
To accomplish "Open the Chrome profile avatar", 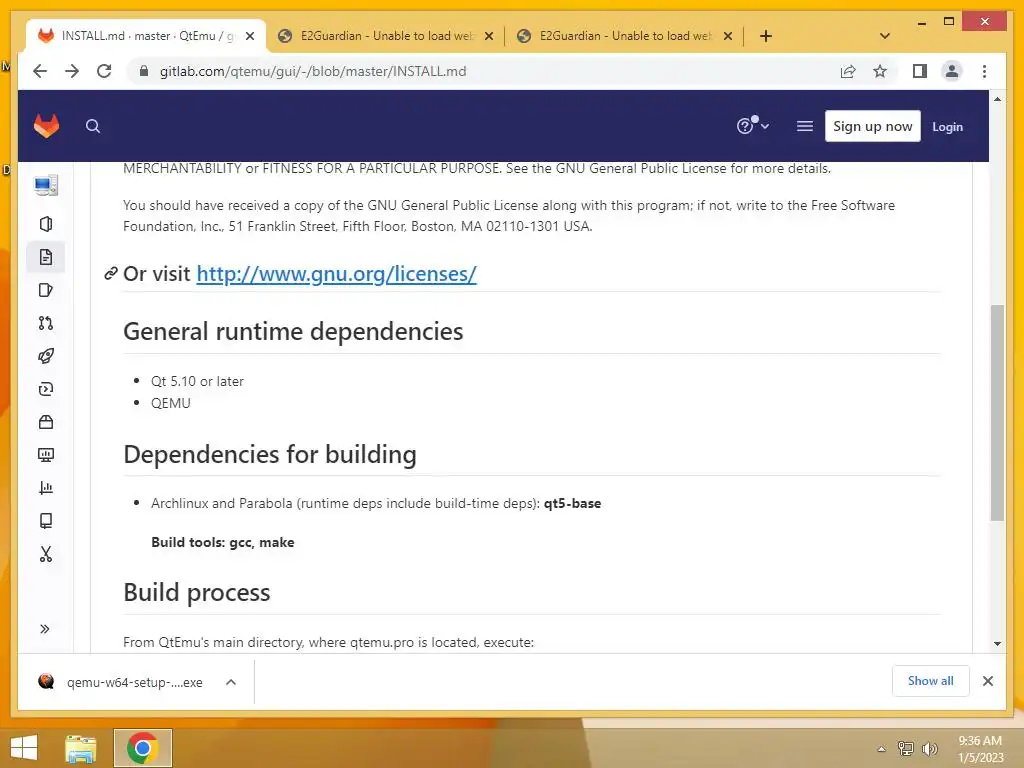I will pyautogui.click(x=952, y=71).
